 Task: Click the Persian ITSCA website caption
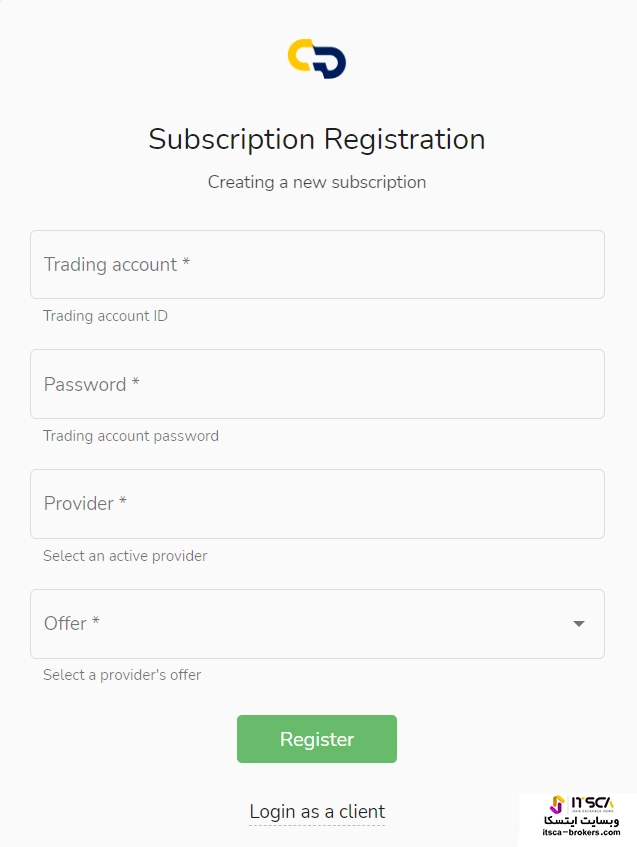click(582, 820)
